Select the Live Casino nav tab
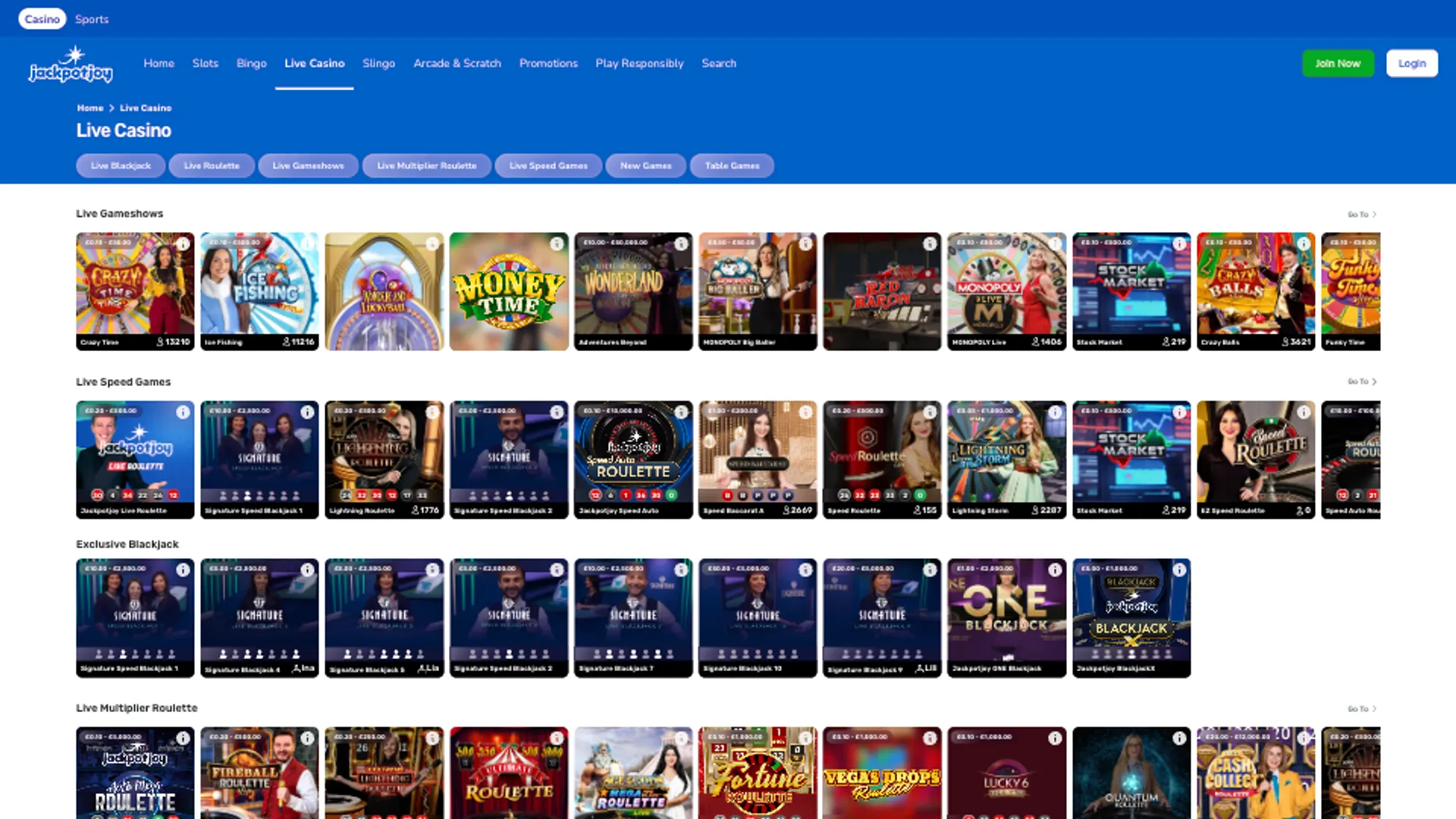Image resolution: width=1456 pixels, height=819 pixels. click(x=315, y=64)
